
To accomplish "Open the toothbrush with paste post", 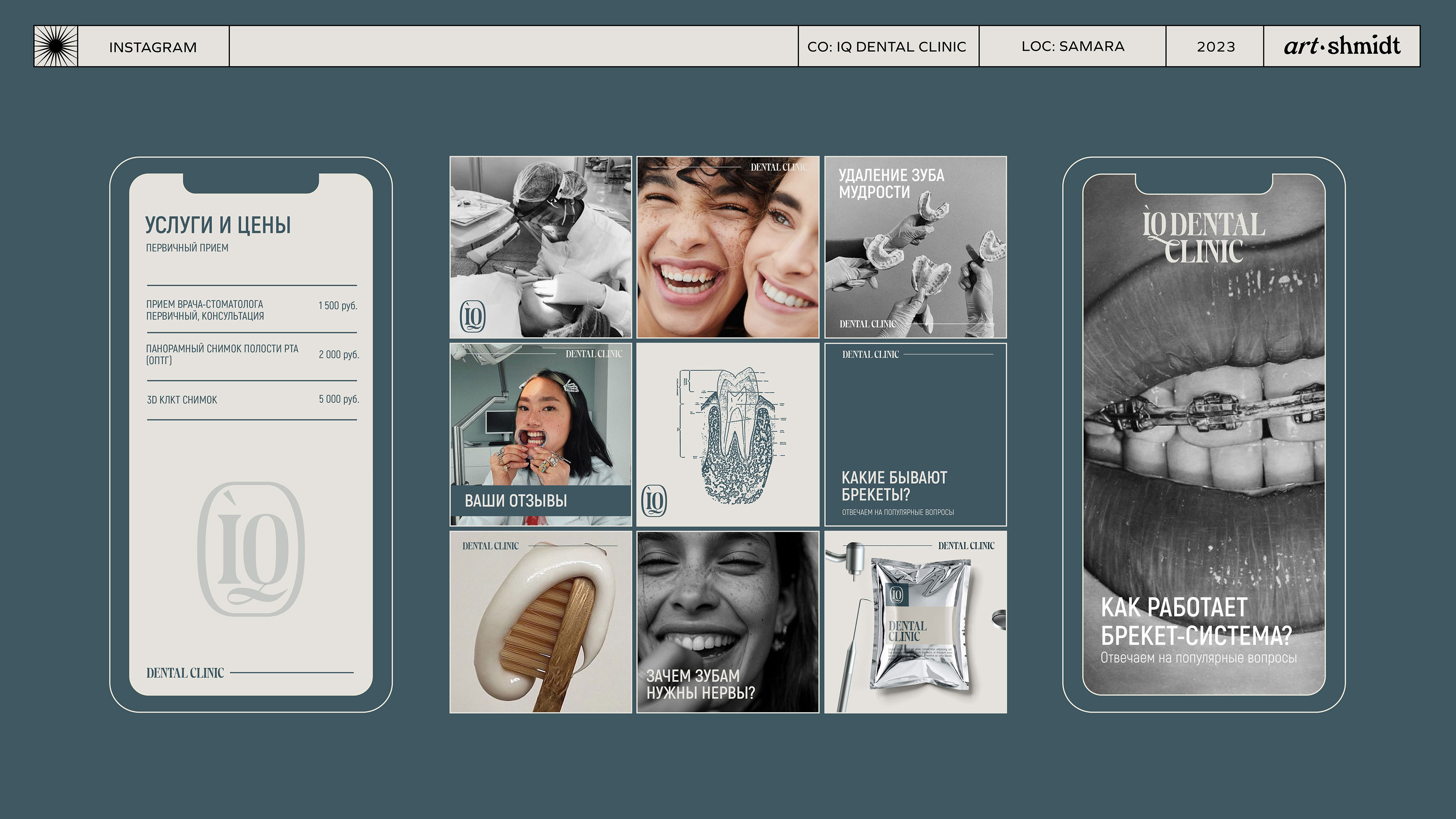I will click(541, 622).
